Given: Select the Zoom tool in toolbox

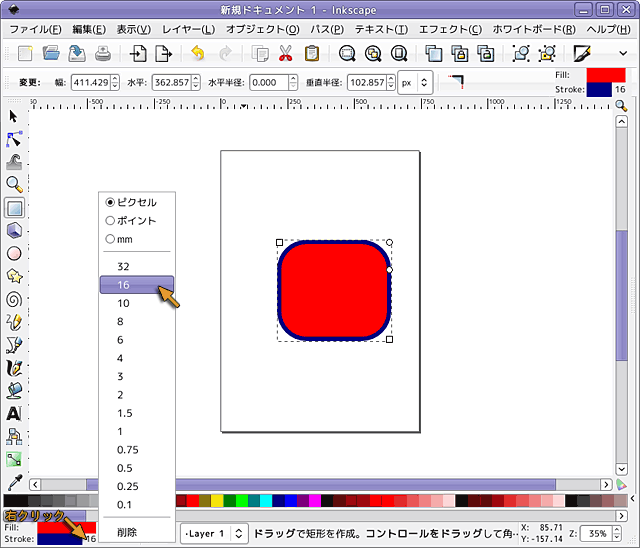Looking at the screenshot, I should (14, 184).
